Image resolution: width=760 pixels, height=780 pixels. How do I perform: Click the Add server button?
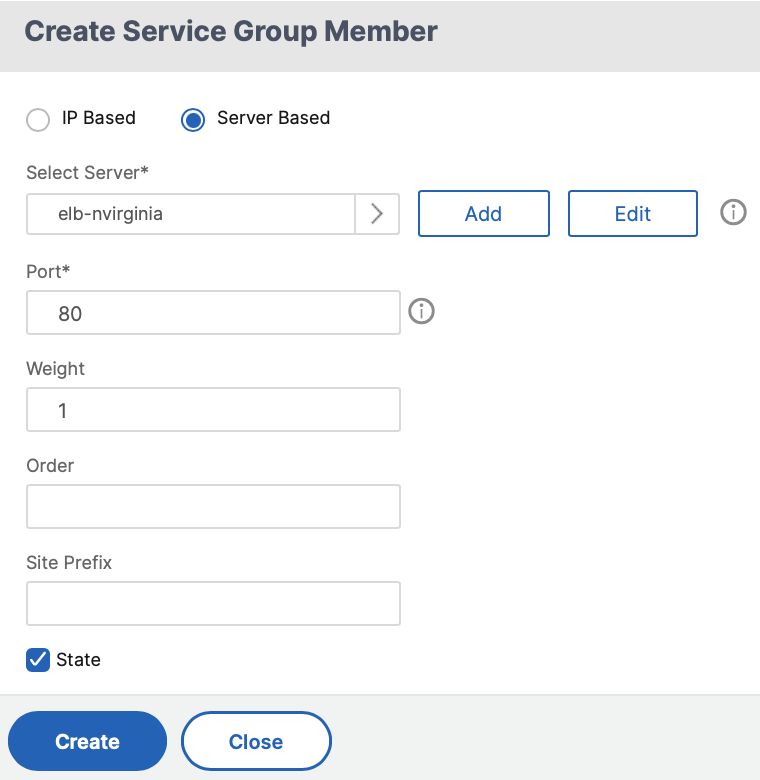tap(483, 213)
